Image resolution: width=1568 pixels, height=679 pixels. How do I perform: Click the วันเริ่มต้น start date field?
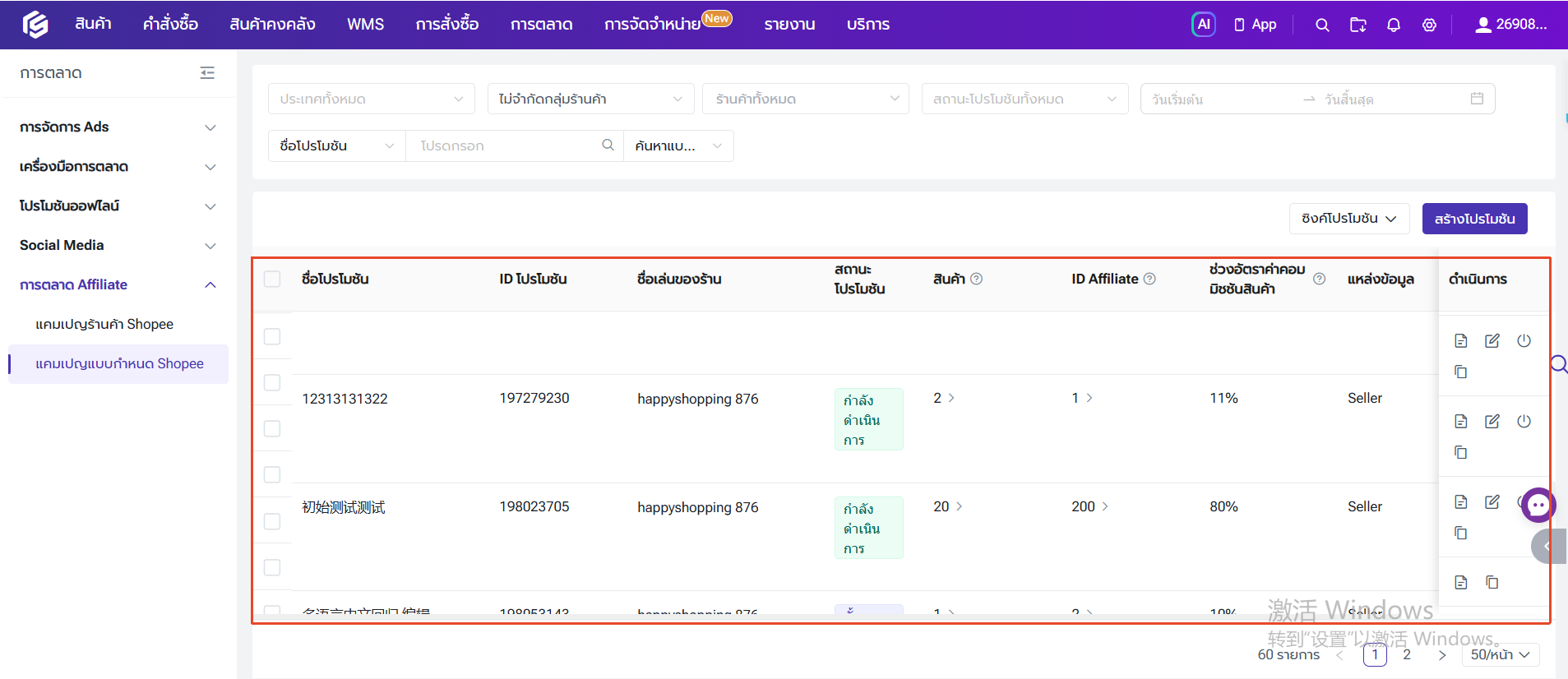click(x=1221, y=99)
